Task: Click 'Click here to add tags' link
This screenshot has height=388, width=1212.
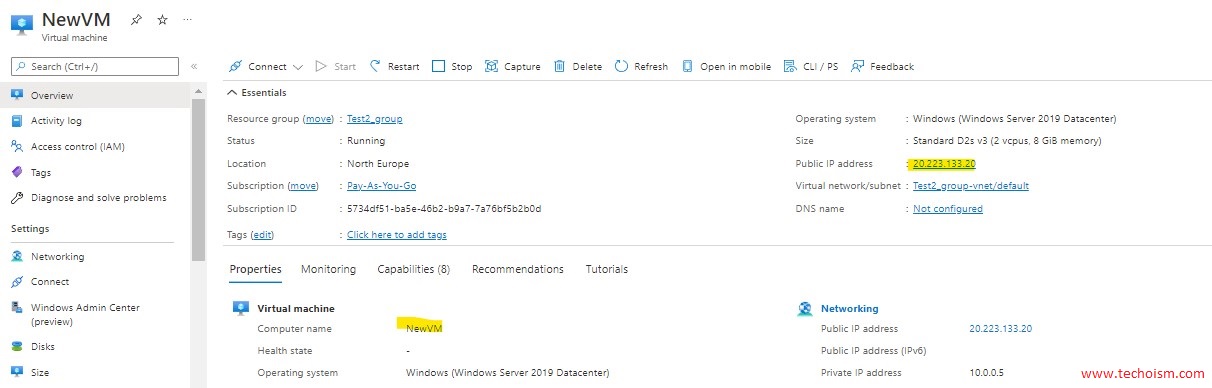Action: click(x=397, y=234)
